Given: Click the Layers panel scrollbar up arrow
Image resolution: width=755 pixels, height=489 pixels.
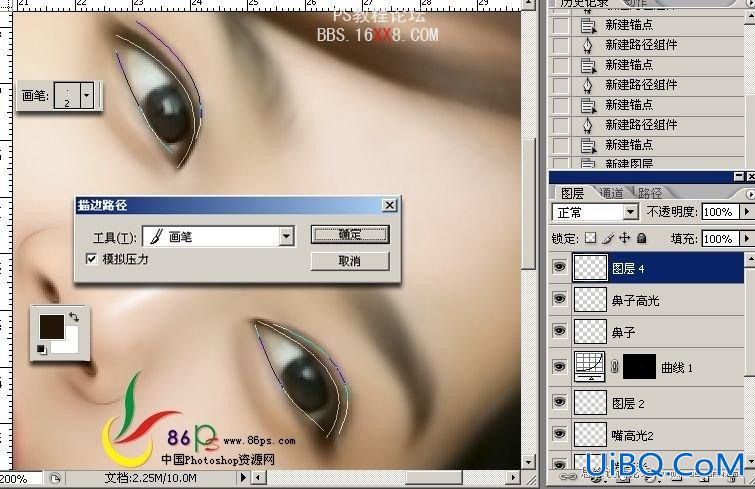Looking at the screenshot, I should [x=750, y=260].
